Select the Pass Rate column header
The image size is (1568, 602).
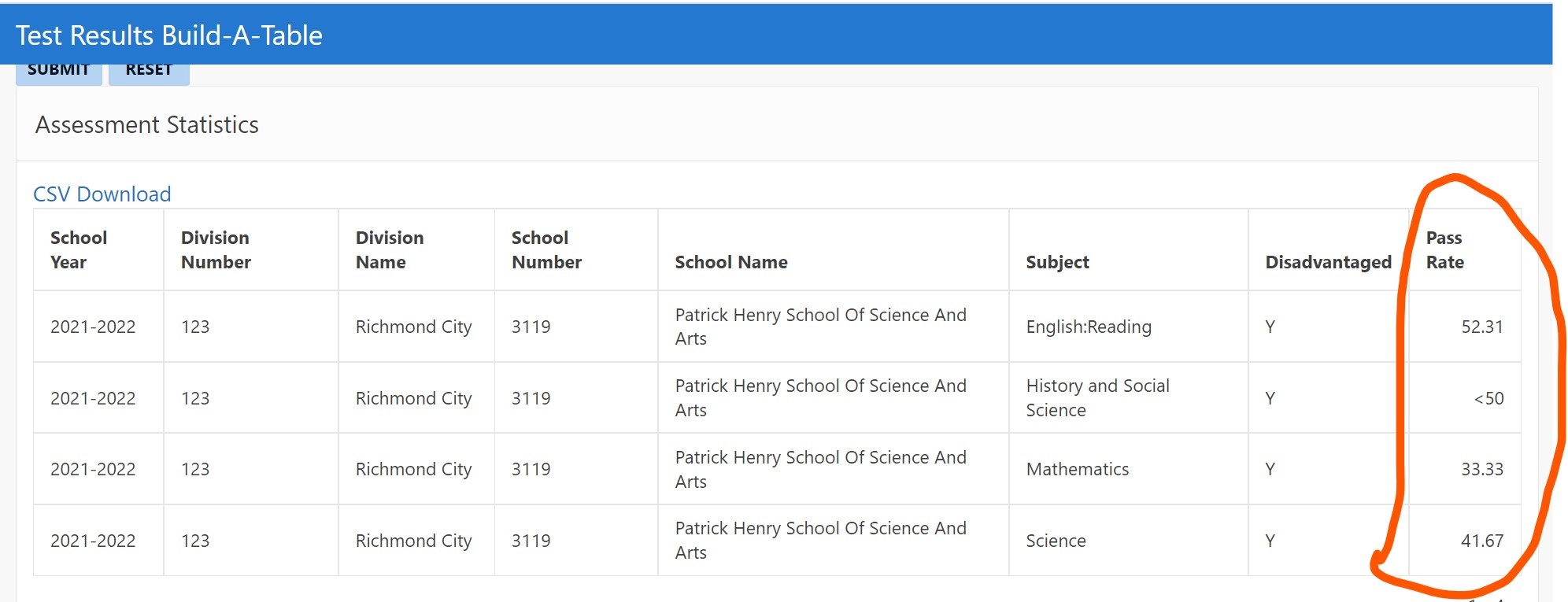point(1445,249)
